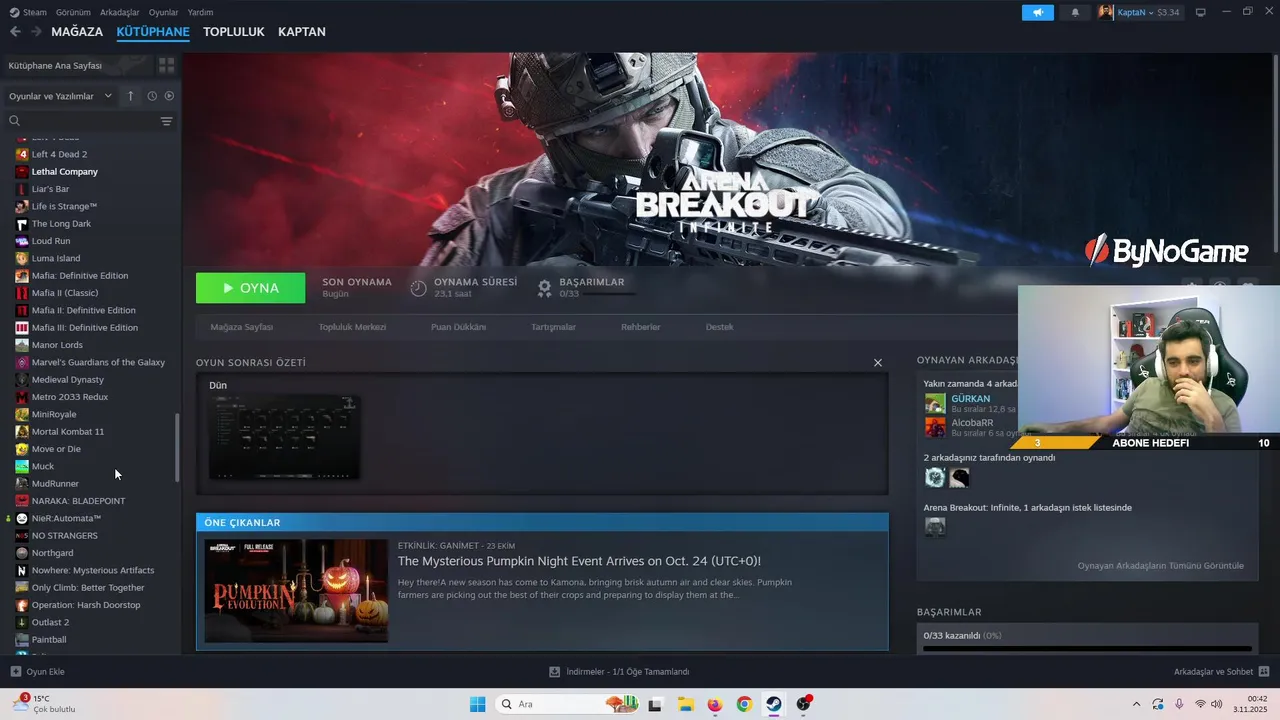
Task: Click the green OYNA play button
Action: point(251,288)
